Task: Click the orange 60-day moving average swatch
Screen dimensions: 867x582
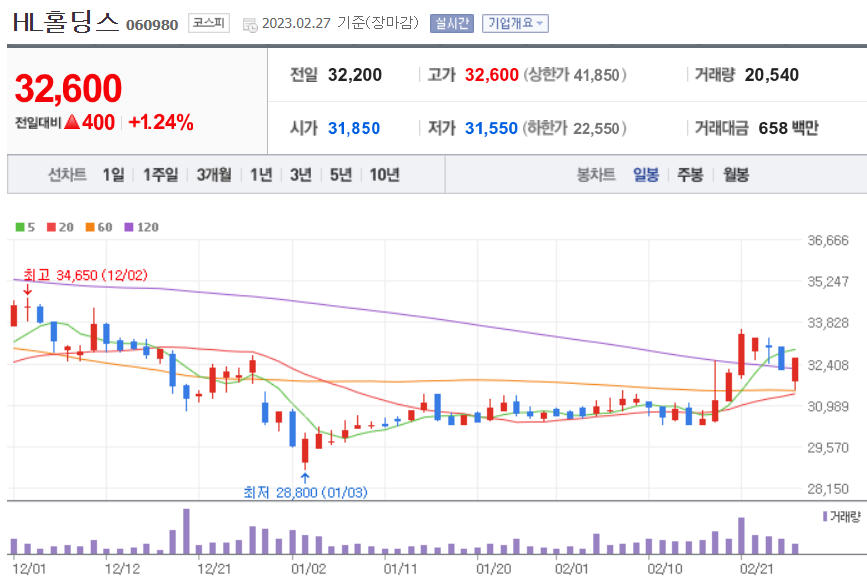Action: point(90,227)
